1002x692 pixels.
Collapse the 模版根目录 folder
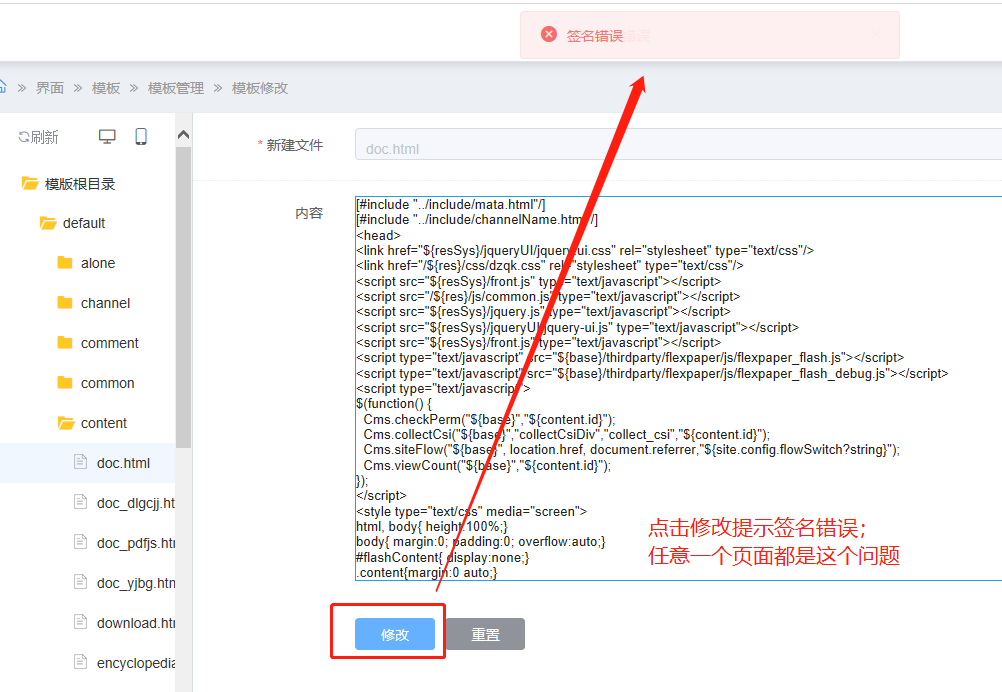point(80,184)
